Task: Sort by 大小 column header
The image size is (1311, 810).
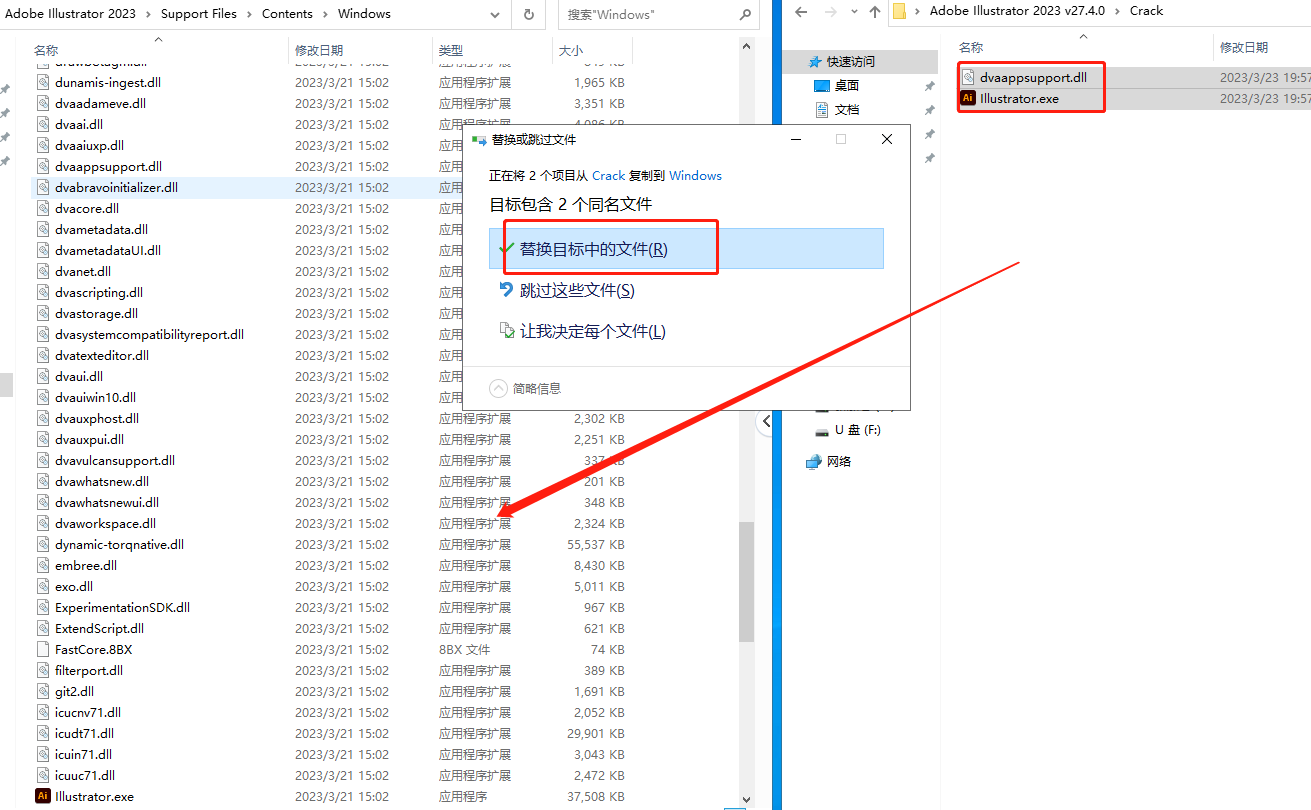Action: [x=571, y=50]
